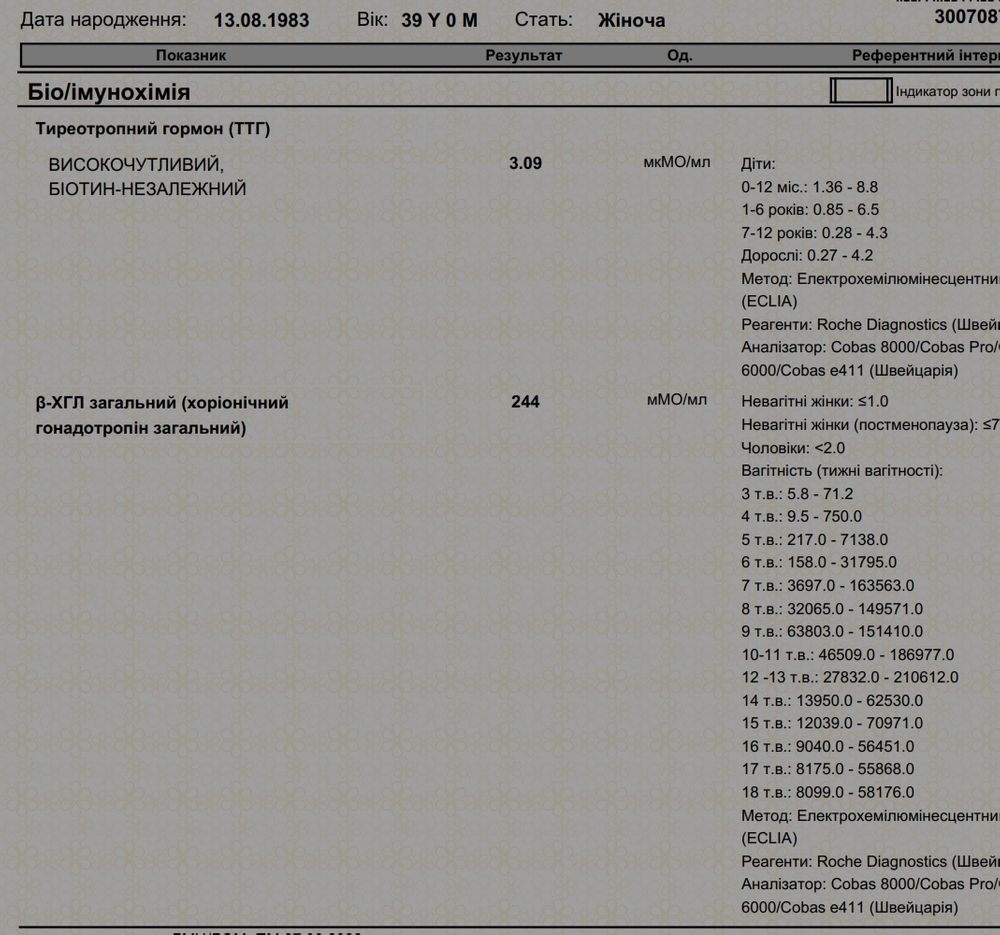The image size is (1000, 935).
Task: Select the Чоловіки: <2.0 reference line
Action: point(793,448)
